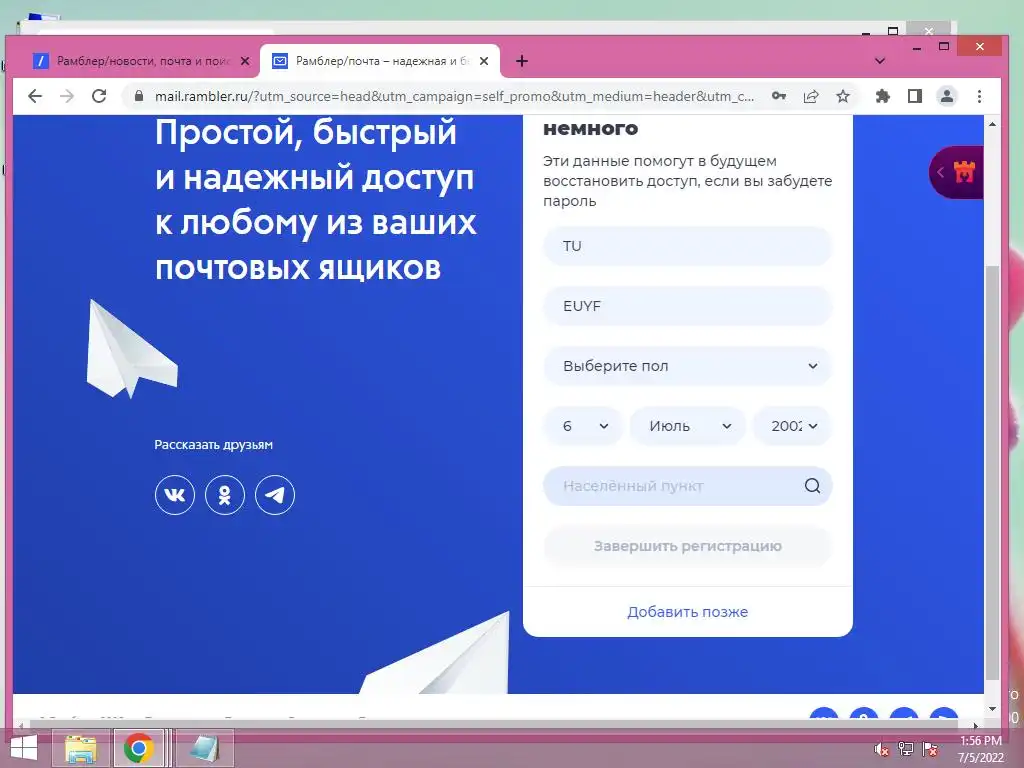
Task: Click the Рассказать друзьям text
Action: 214,445
